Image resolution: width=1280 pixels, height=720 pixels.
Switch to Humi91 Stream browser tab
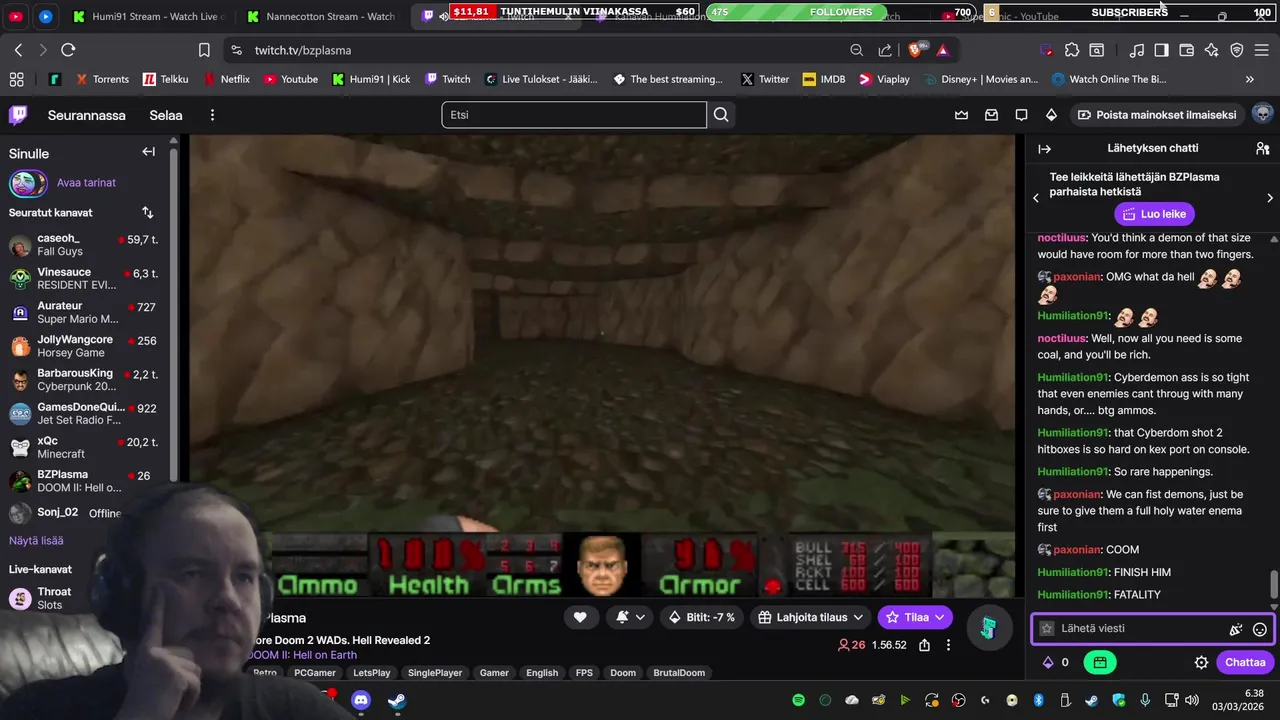pyautogui.click(x=150, y=16)
